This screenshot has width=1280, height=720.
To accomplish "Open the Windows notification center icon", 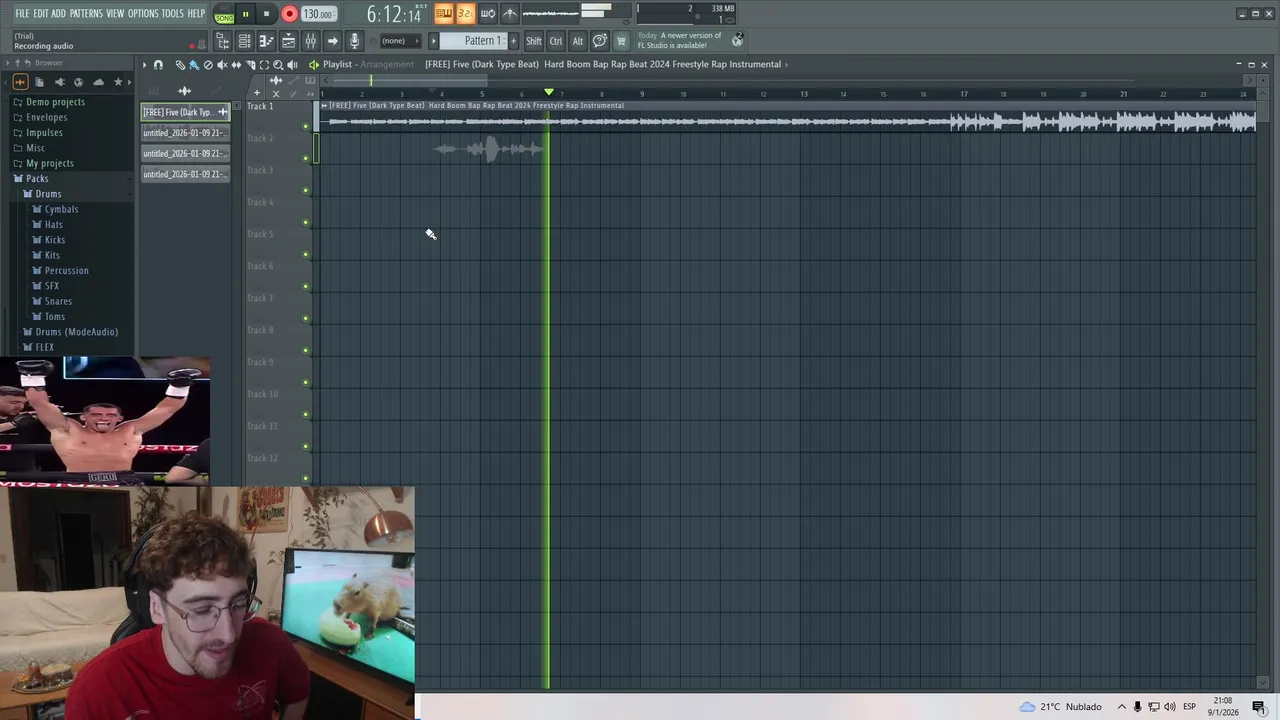I will point(1258,706).
